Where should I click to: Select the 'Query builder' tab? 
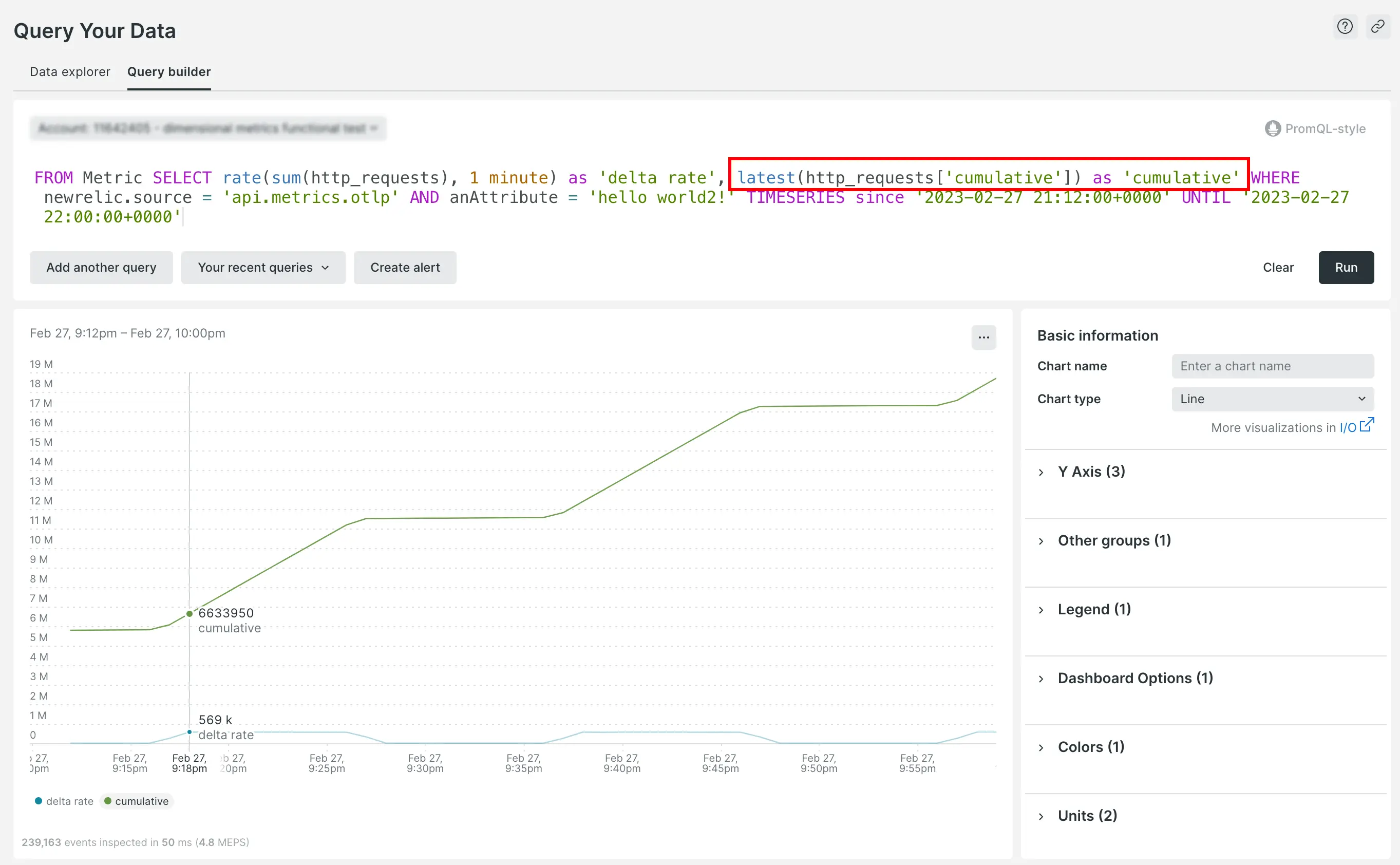point(169,71)
